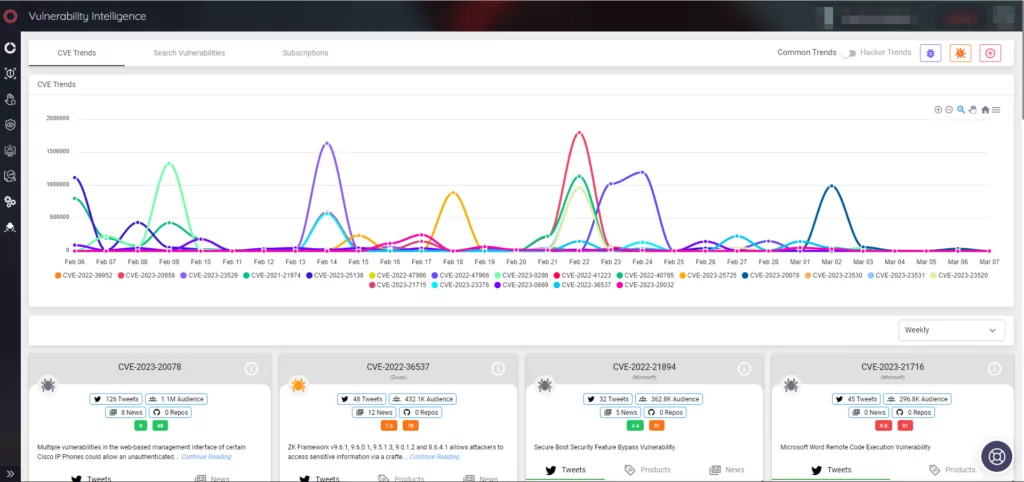Toggle CVE-2021-21974 series in chart legend

272,275
